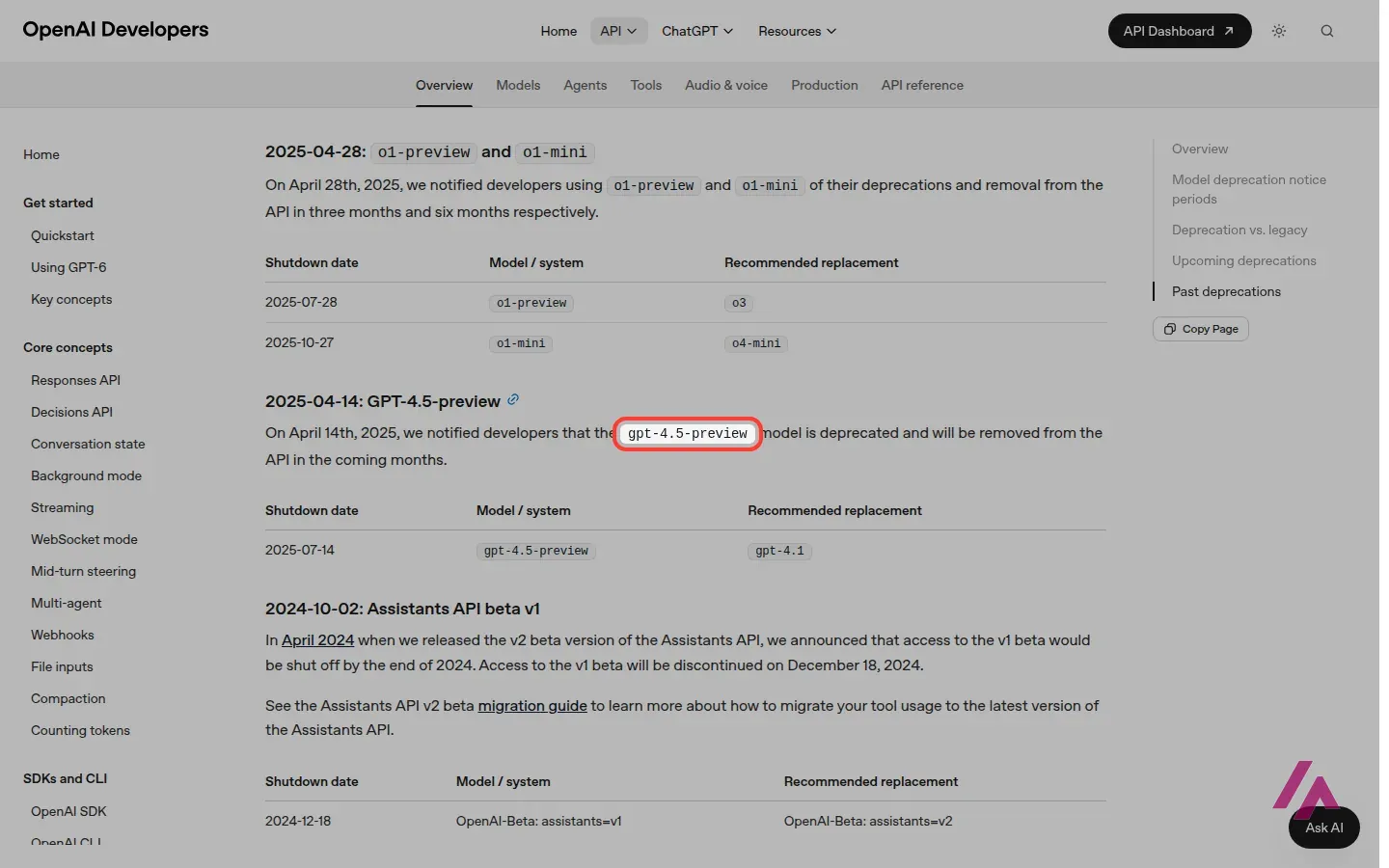Open Quickstart in the sidebar
The height and width of the screenshot is (868, 1389).
[63, 235]
